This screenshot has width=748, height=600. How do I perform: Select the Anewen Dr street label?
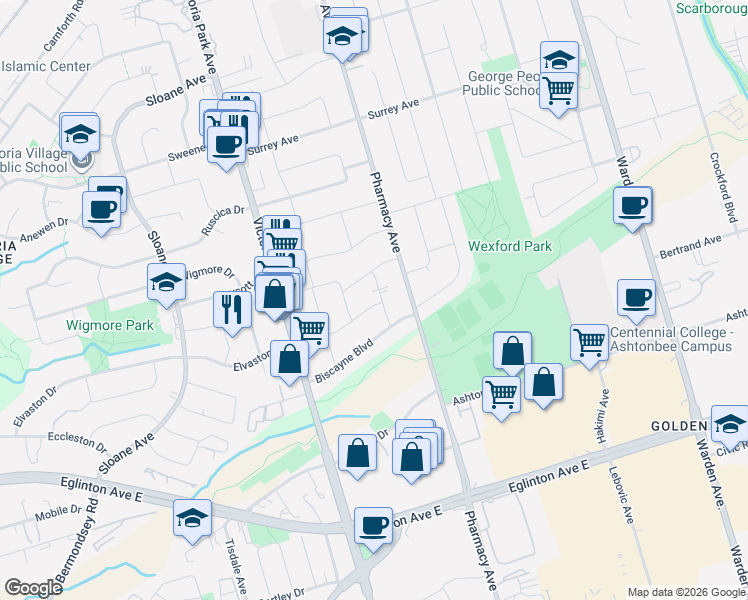[44, 230]
